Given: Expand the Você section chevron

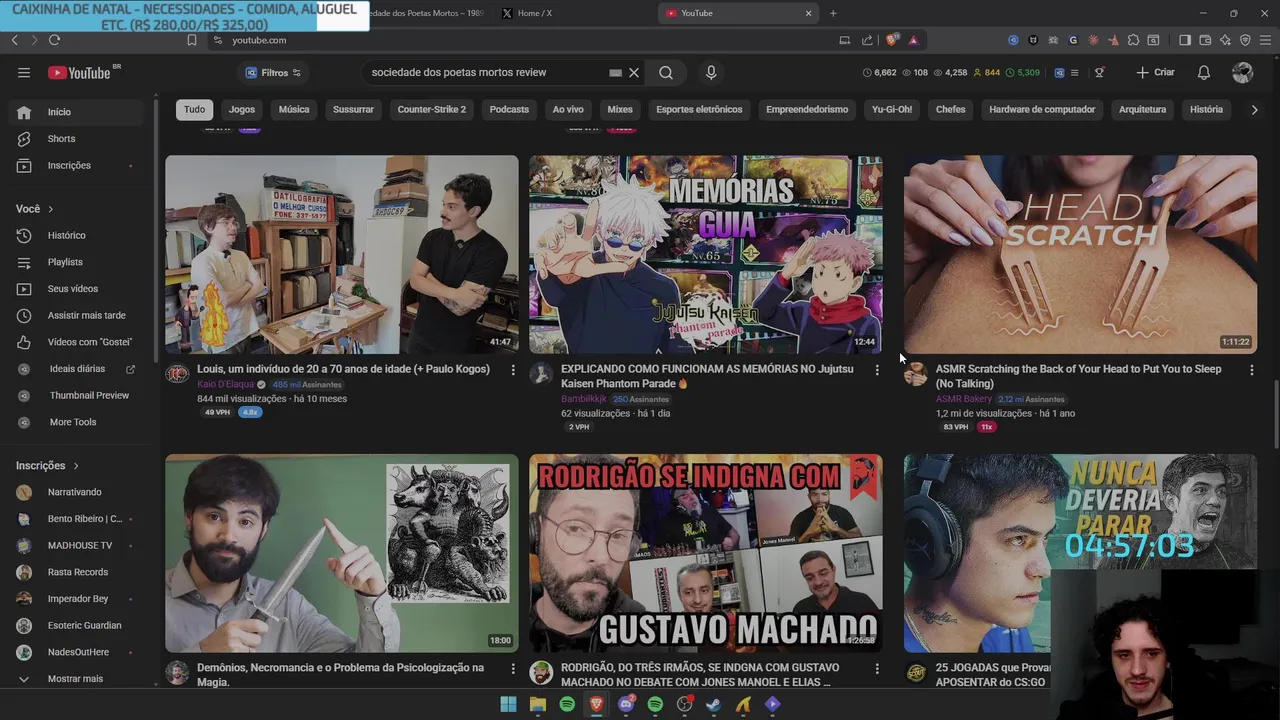Looking at the screenshot, I should [50, 209].
